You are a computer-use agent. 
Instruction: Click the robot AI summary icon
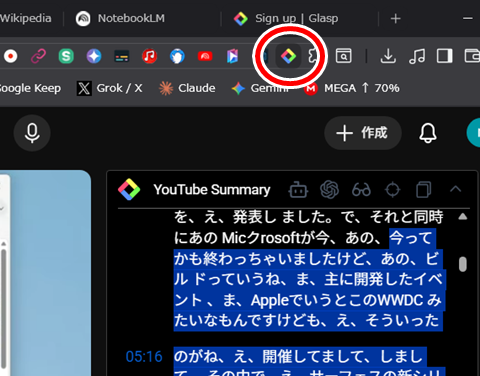298,190
